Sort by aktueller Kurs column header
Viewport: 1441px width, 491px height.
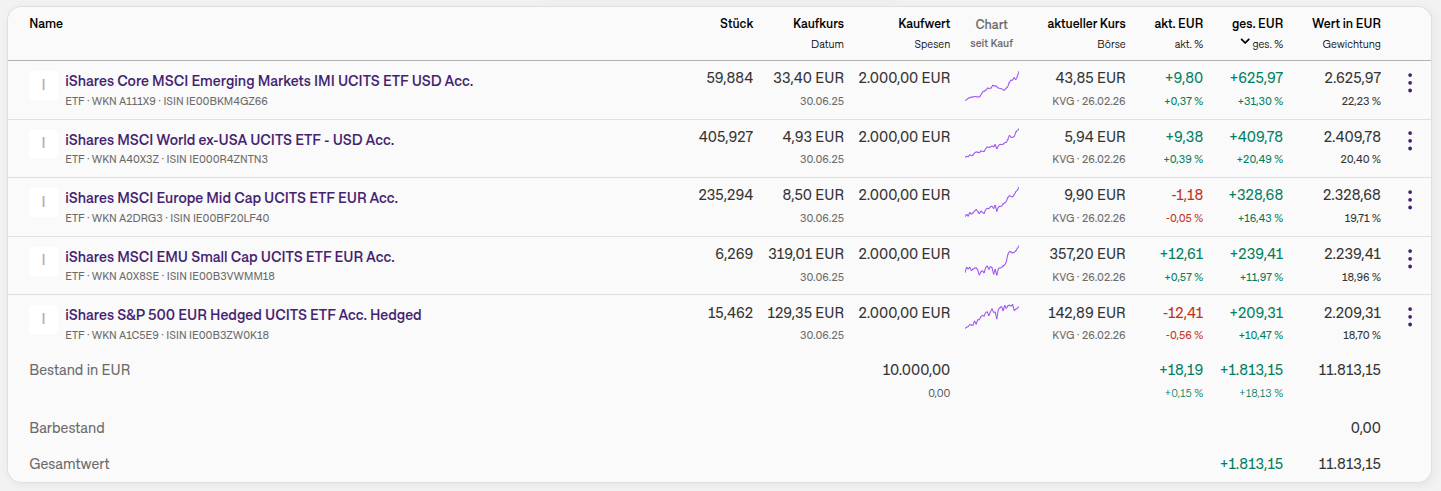[1086, 23]
